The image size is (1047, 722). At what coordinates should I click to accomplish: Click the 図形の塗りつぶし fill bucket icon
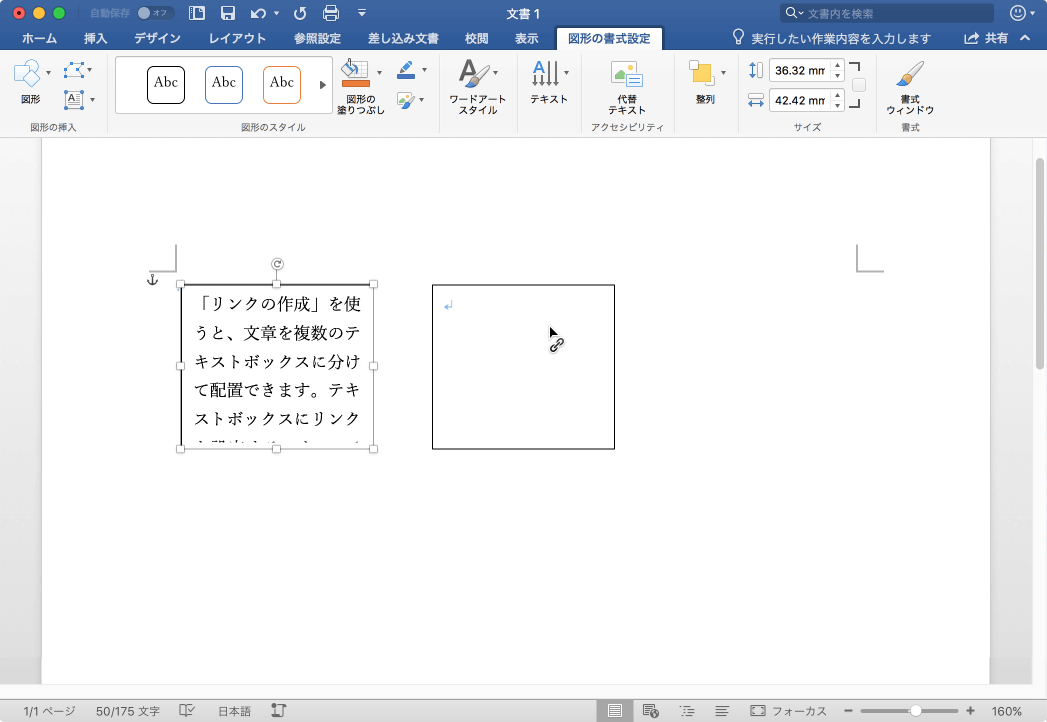pos(356,73)
